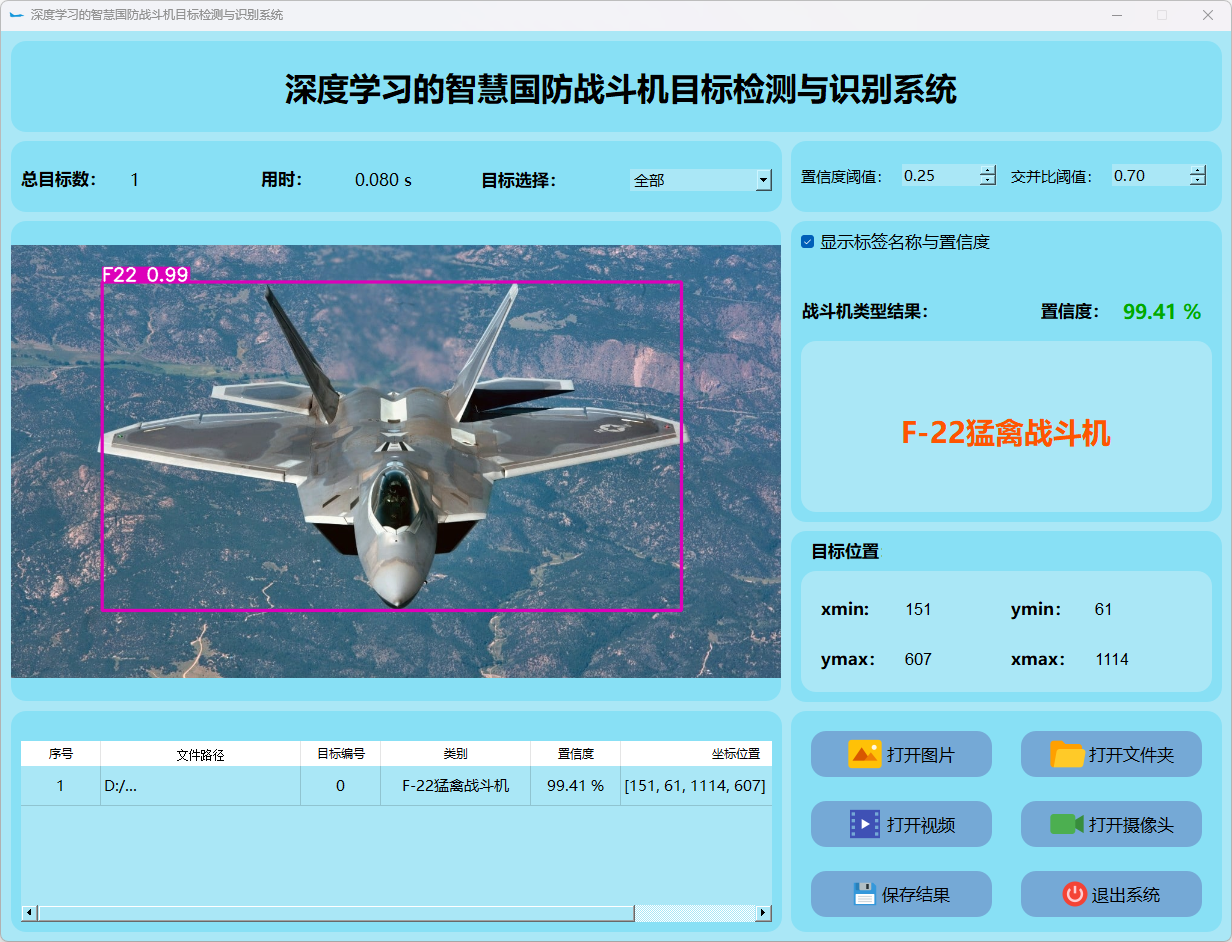Open the target selection dropdown

coord(763,180)
